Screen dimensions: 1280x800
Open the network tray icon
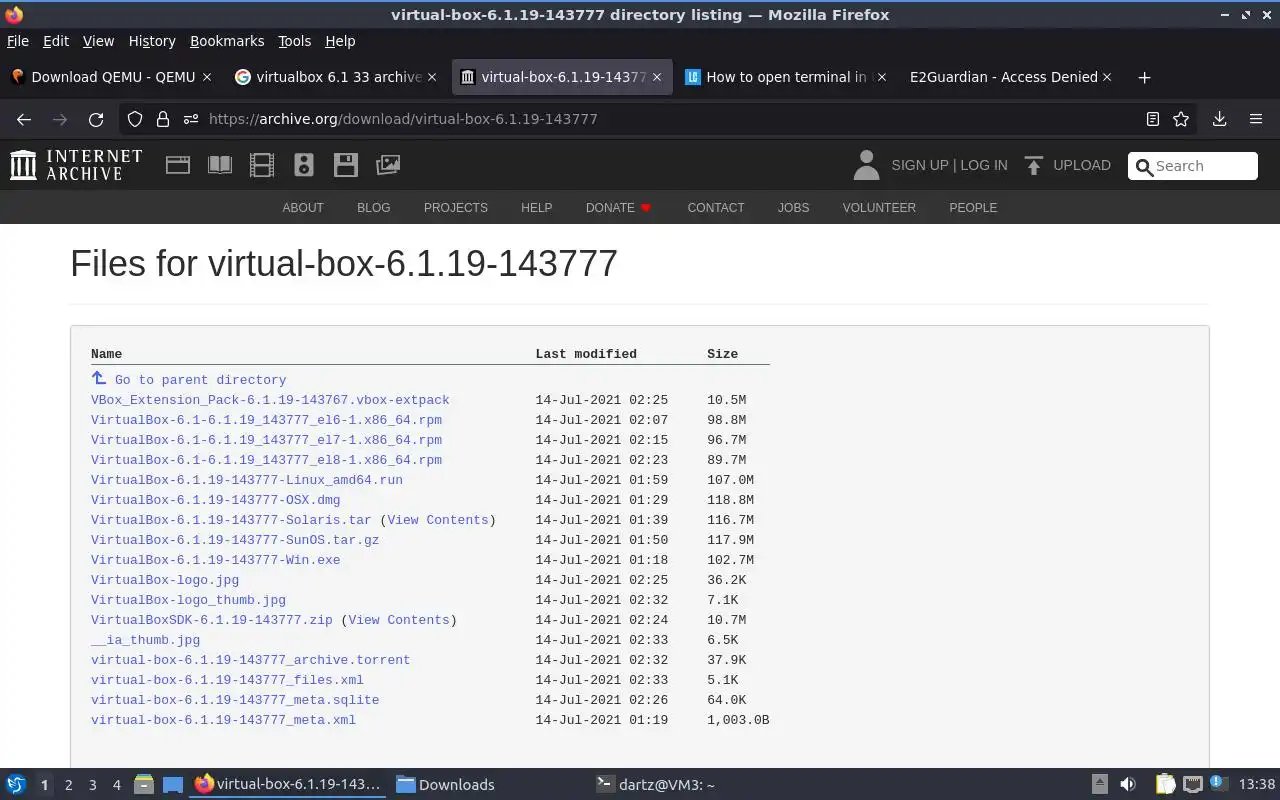click(x=1193, y=785)
